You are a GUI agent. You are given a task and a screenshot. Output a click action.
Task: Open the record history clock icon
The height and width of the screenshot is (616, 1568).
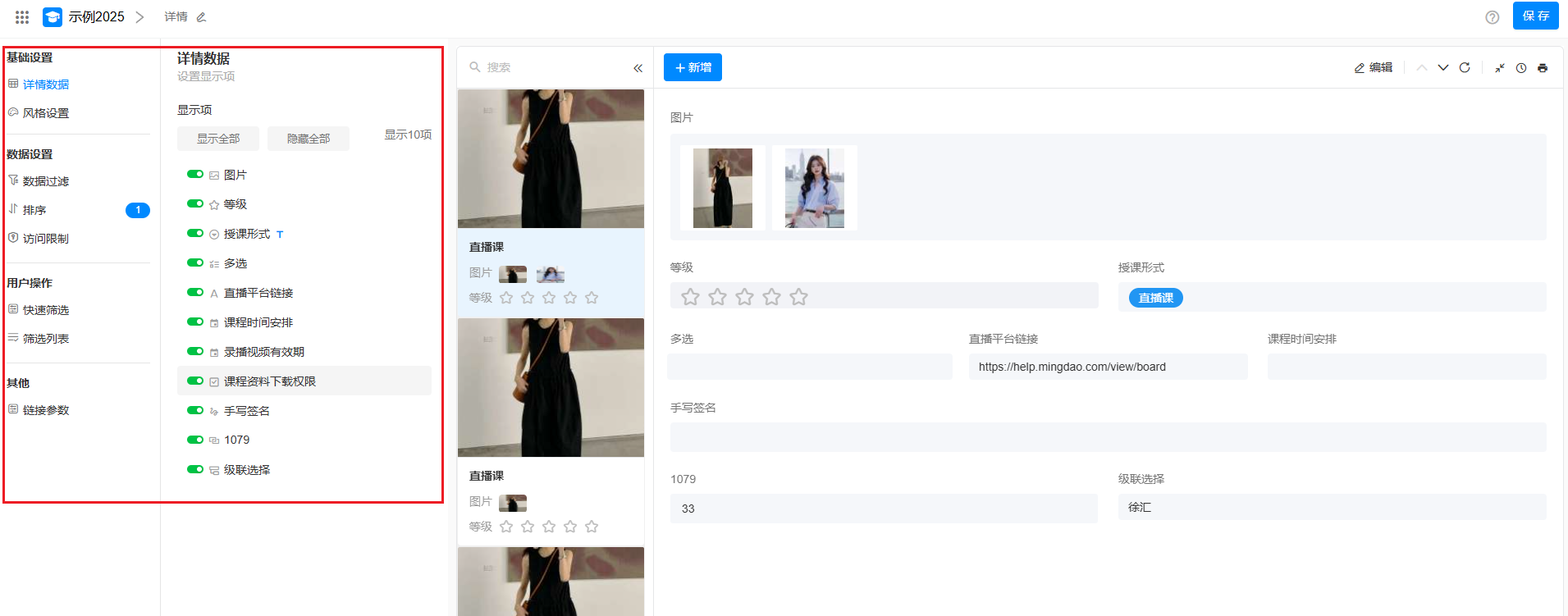coord(1521,68)
